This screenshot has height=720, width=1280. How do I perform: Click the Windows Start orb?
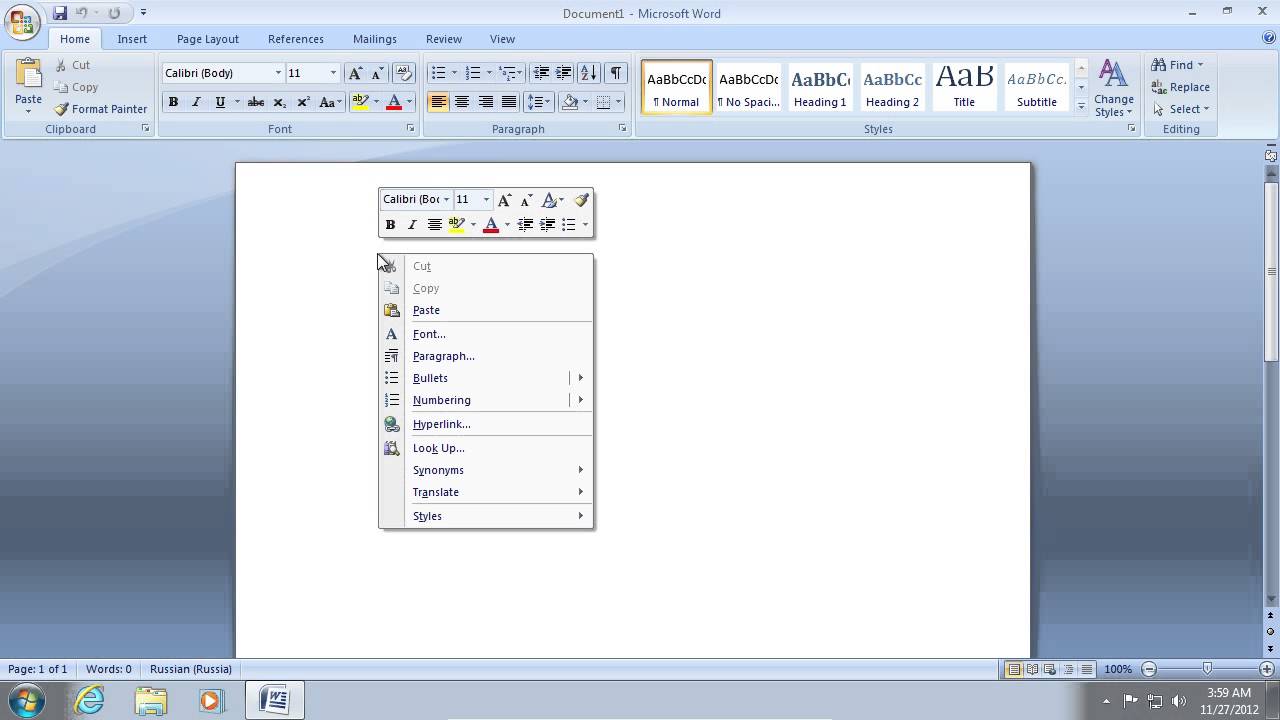tap(27, 700)
